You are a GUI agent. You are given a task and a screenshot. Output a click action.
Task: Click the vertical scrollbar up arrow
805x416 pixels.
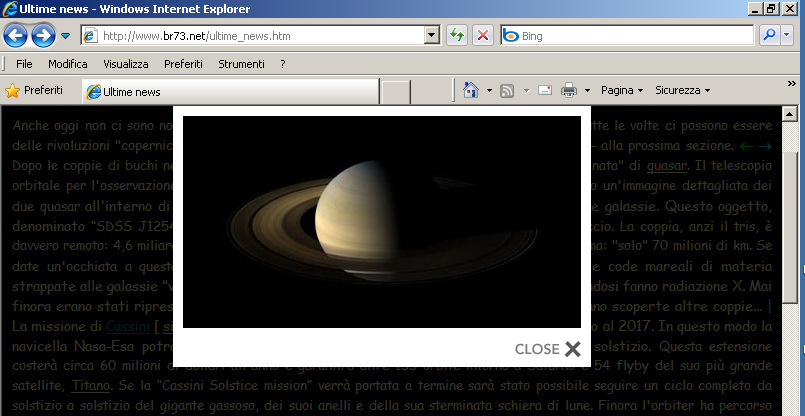point(789,114)
